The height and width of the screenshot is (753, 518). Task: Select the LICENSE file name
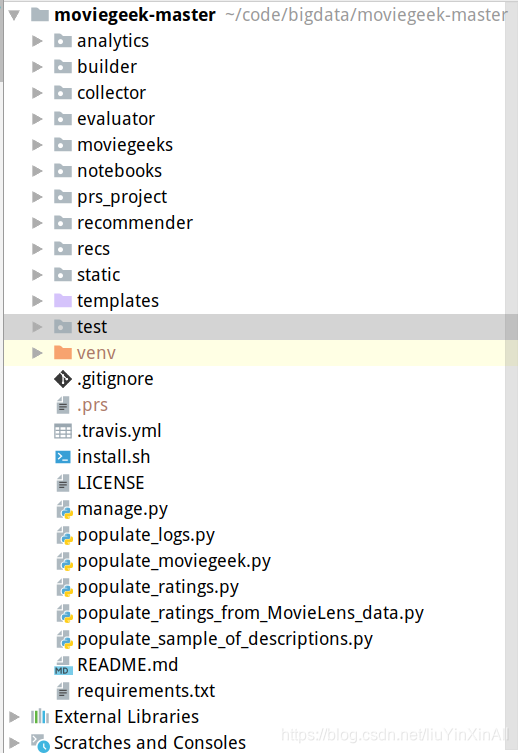(110, 483)
